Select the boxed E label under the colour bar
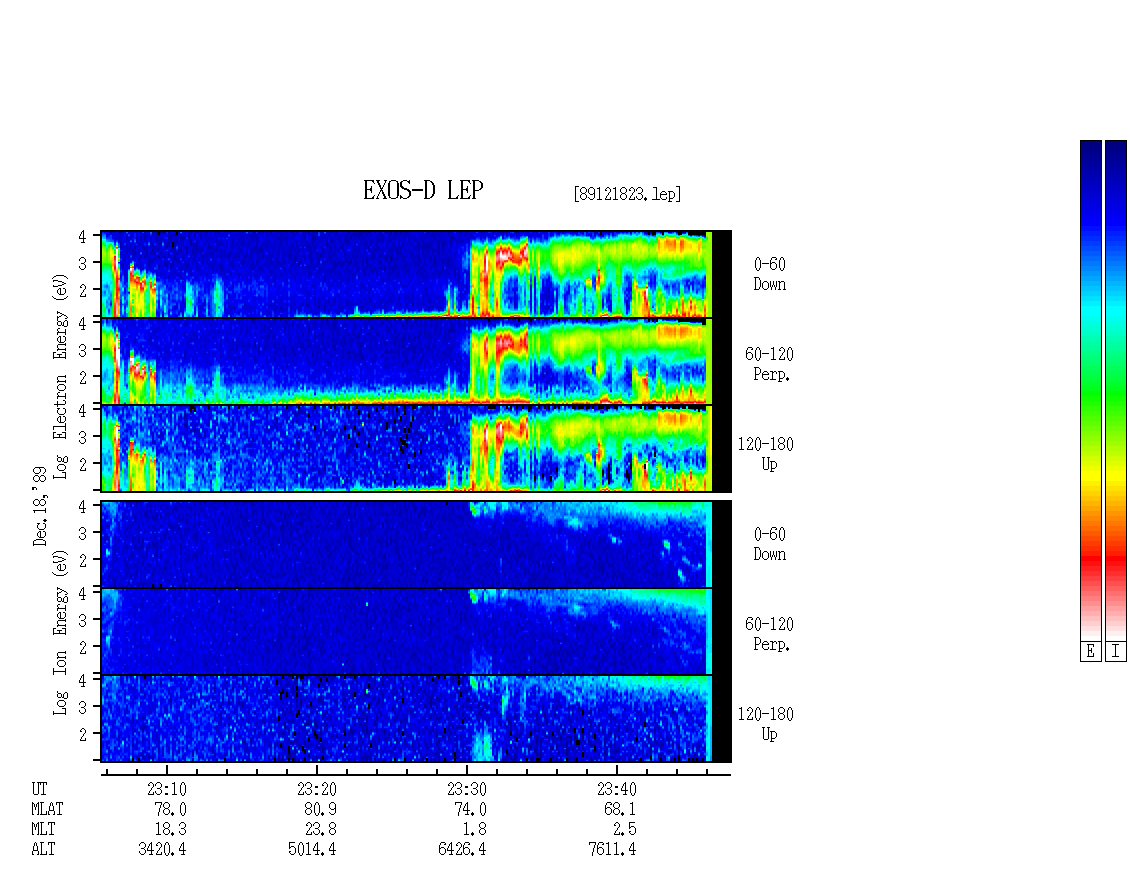 pyautogui.click(x=1090, y=652)
